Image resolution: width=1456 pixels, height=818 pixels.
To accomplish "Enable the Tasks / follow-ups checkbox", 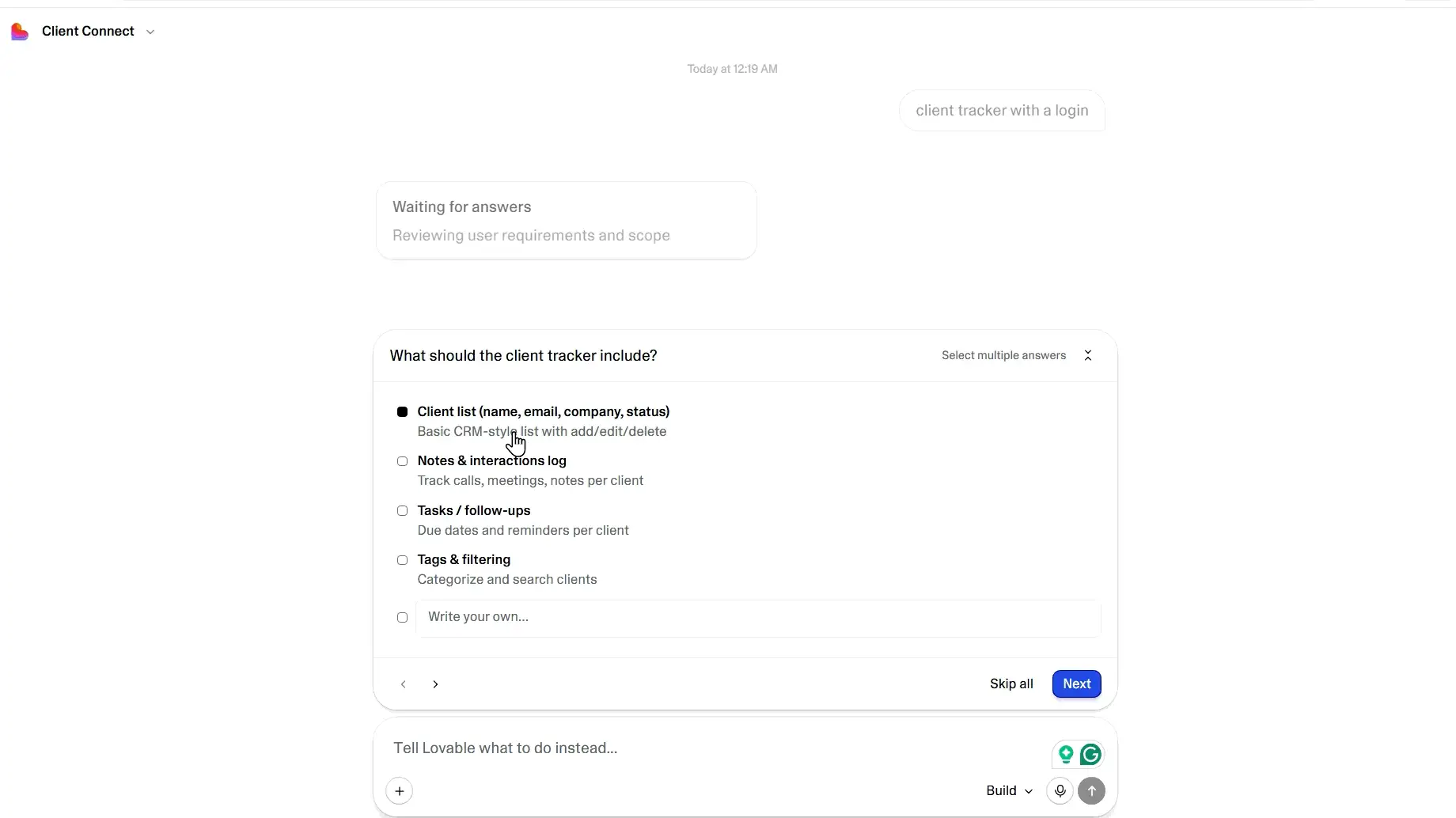I will (402, 511).
